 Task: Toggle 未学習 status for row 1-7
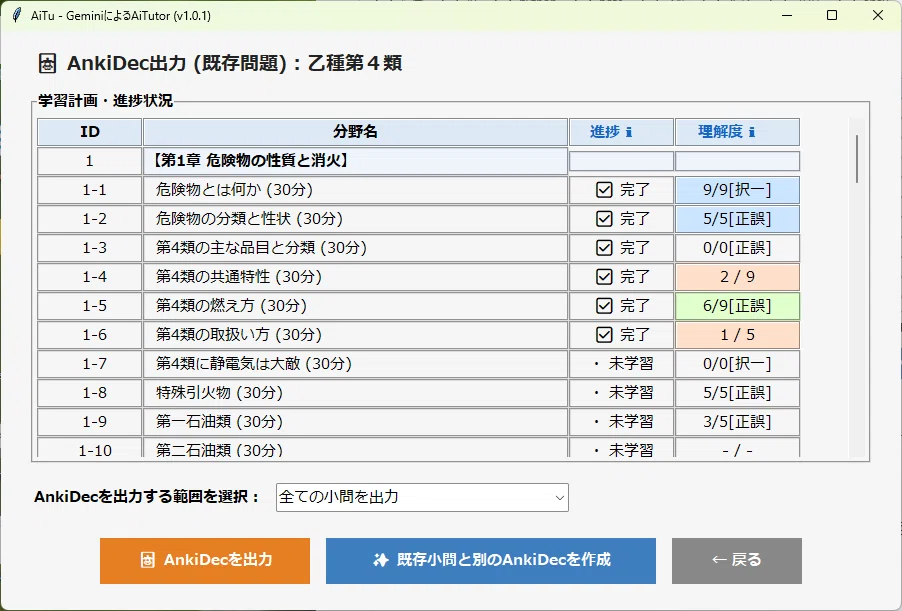(621, 364)
